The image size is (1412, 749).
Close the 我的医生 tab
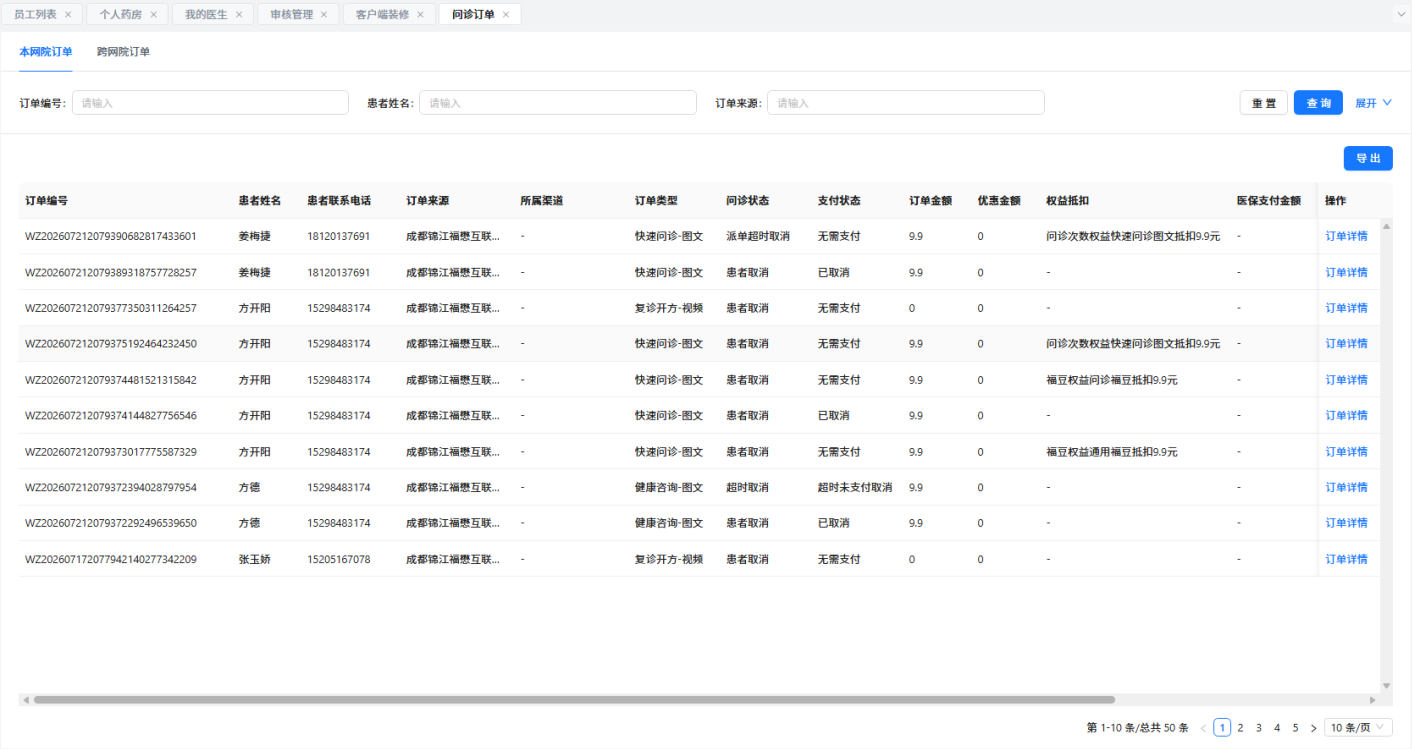239,15
